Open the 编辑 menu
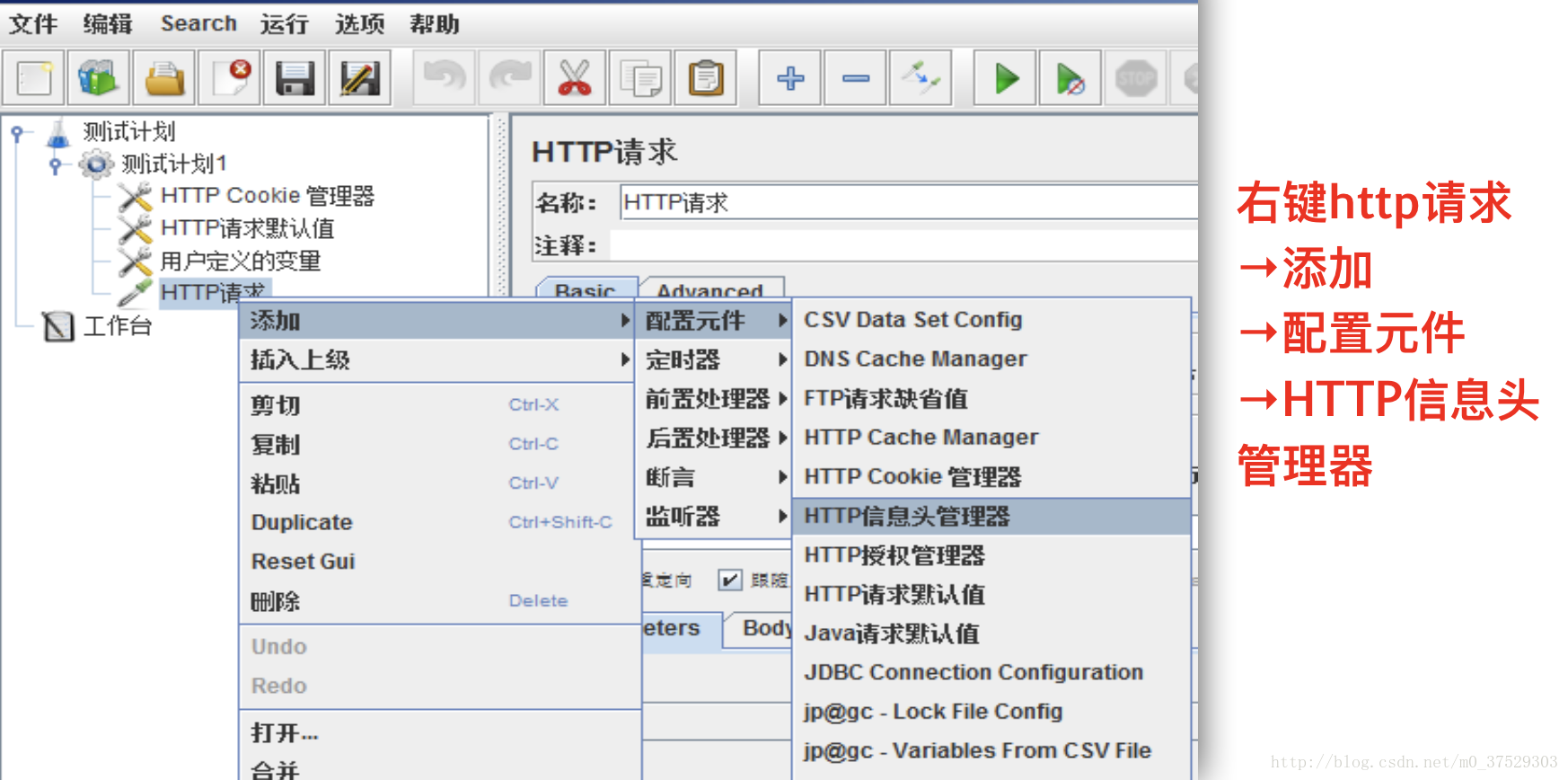This screenshot has width=1568, height=780. pos(108,23)
